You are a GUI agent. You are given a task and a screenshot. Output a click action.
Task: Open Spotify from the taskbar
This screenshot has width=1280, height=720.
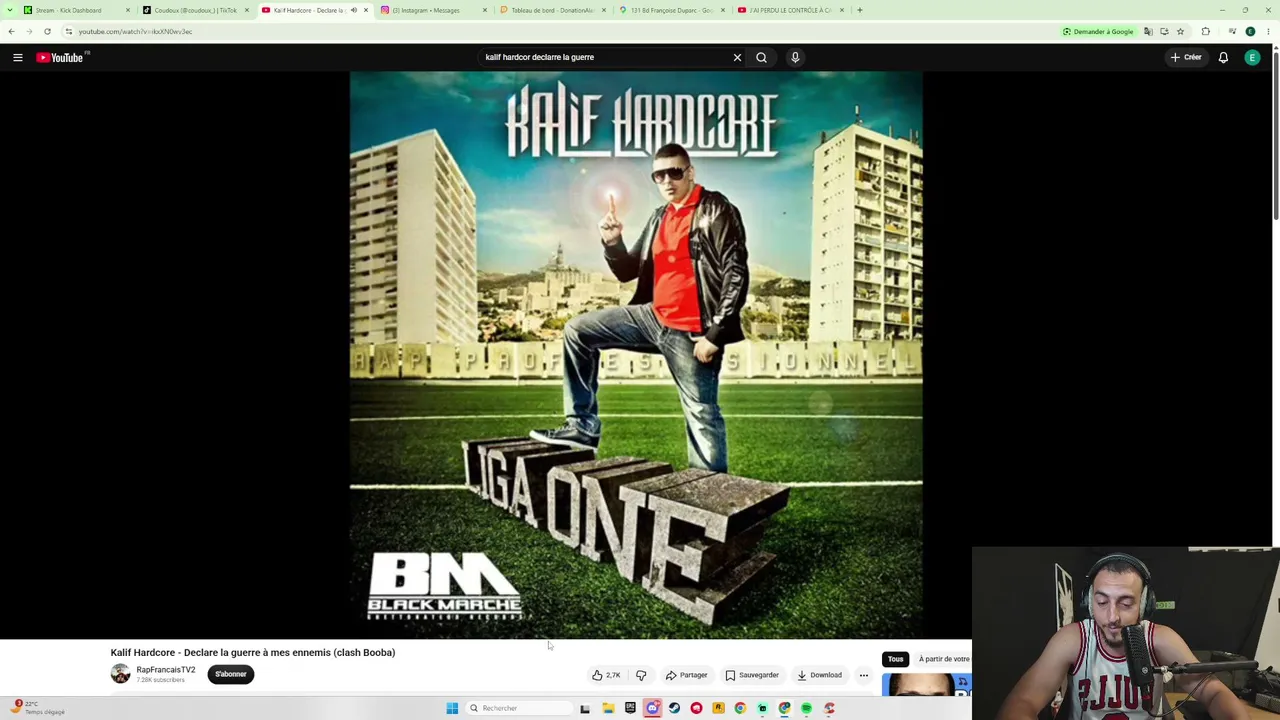tap(806, 708)
